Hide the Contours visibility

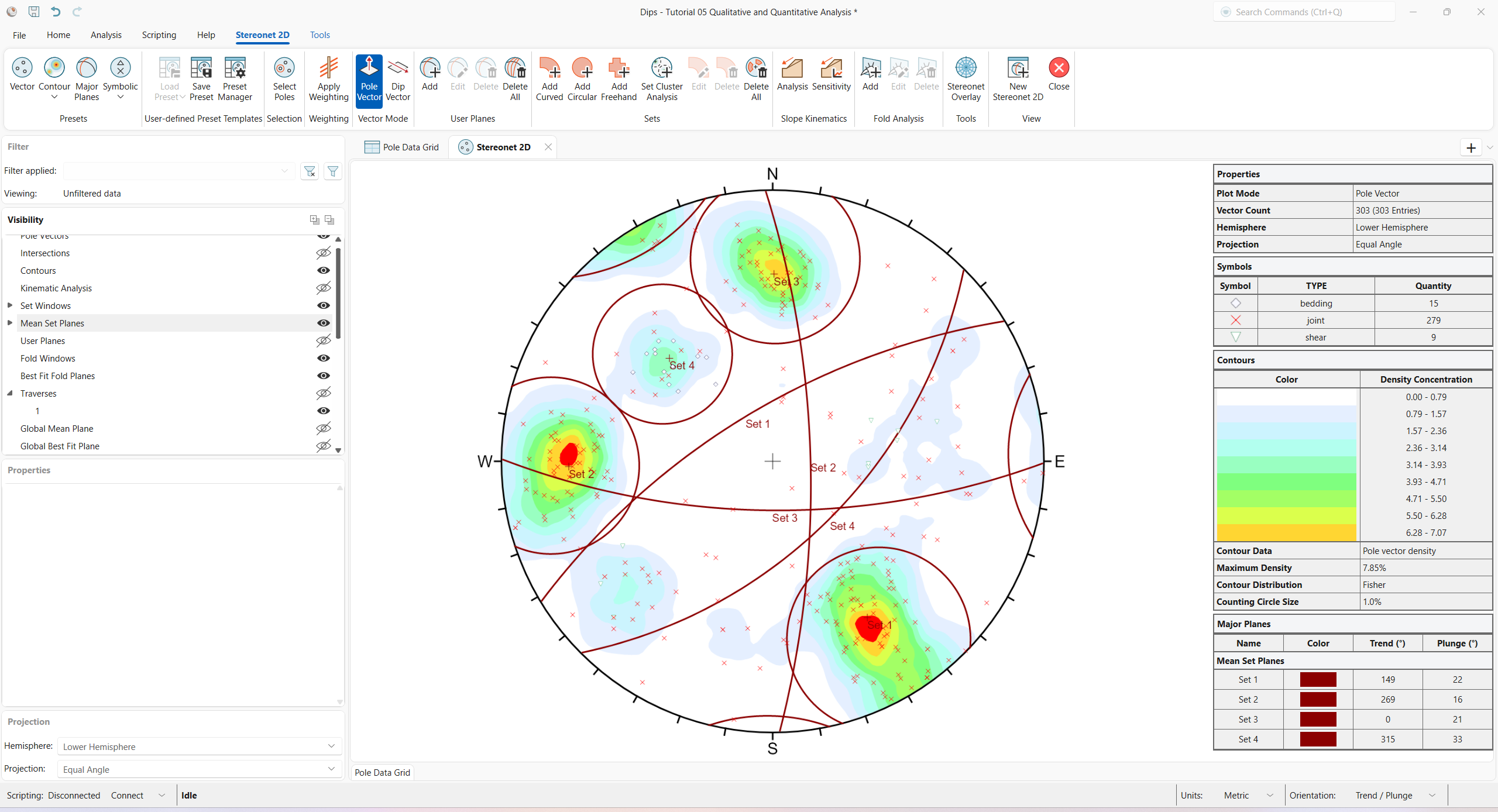tap(323, 270)
